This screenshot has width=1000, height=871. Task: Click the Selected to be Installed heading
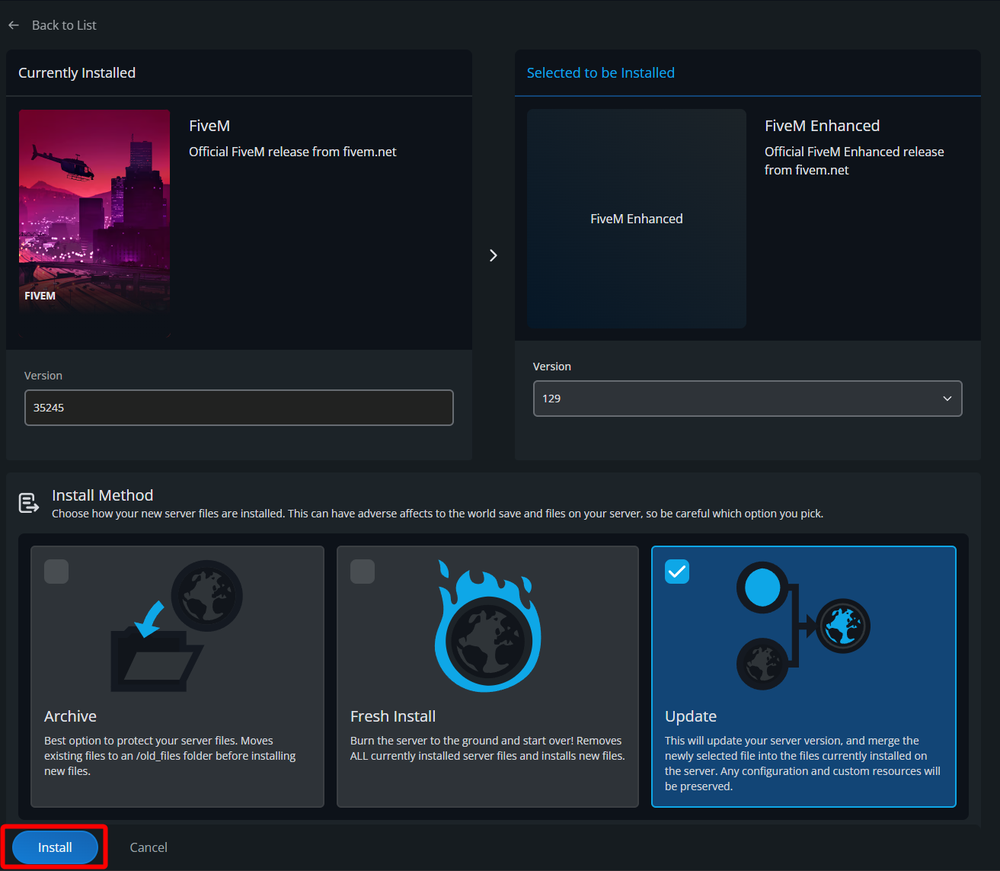pyautogui.click(x=601, y=73)
